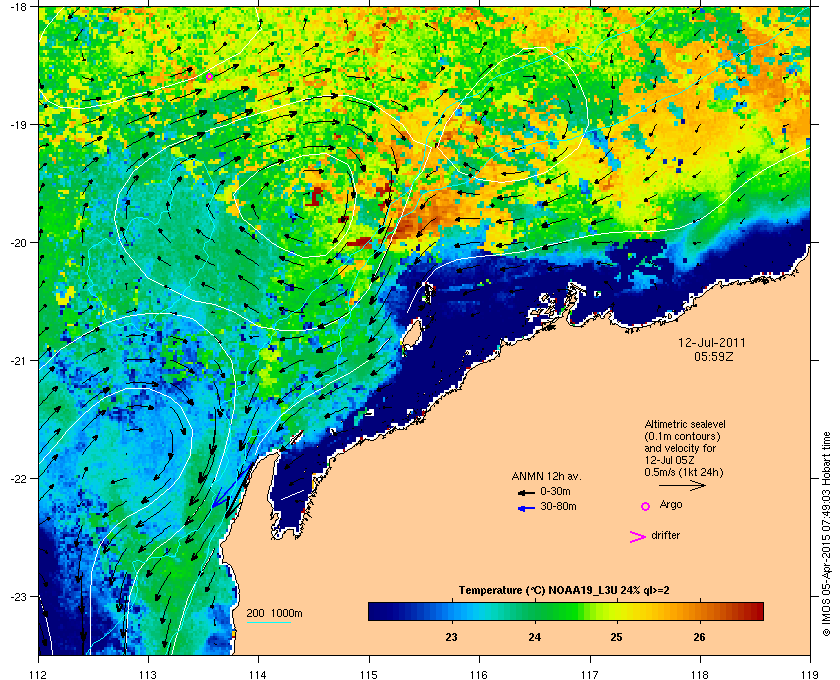Click colorbar tick label 24
The image size is (840, 680).
tap(534, 637)
